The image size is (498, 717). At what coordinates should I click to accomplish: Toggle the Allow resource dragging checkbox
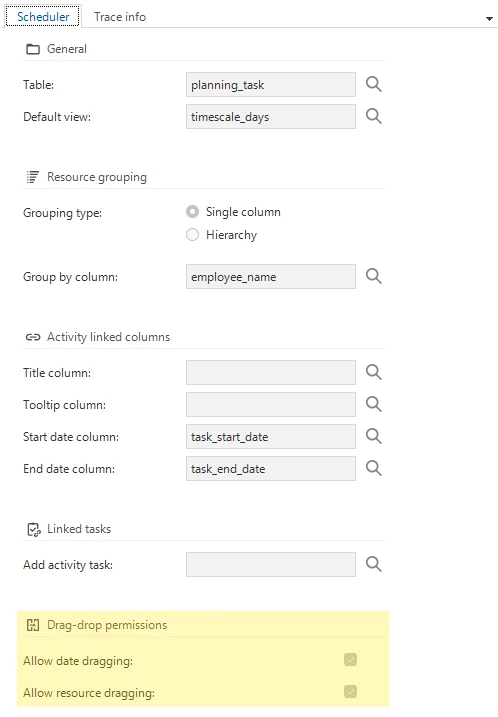coord(351,692)
